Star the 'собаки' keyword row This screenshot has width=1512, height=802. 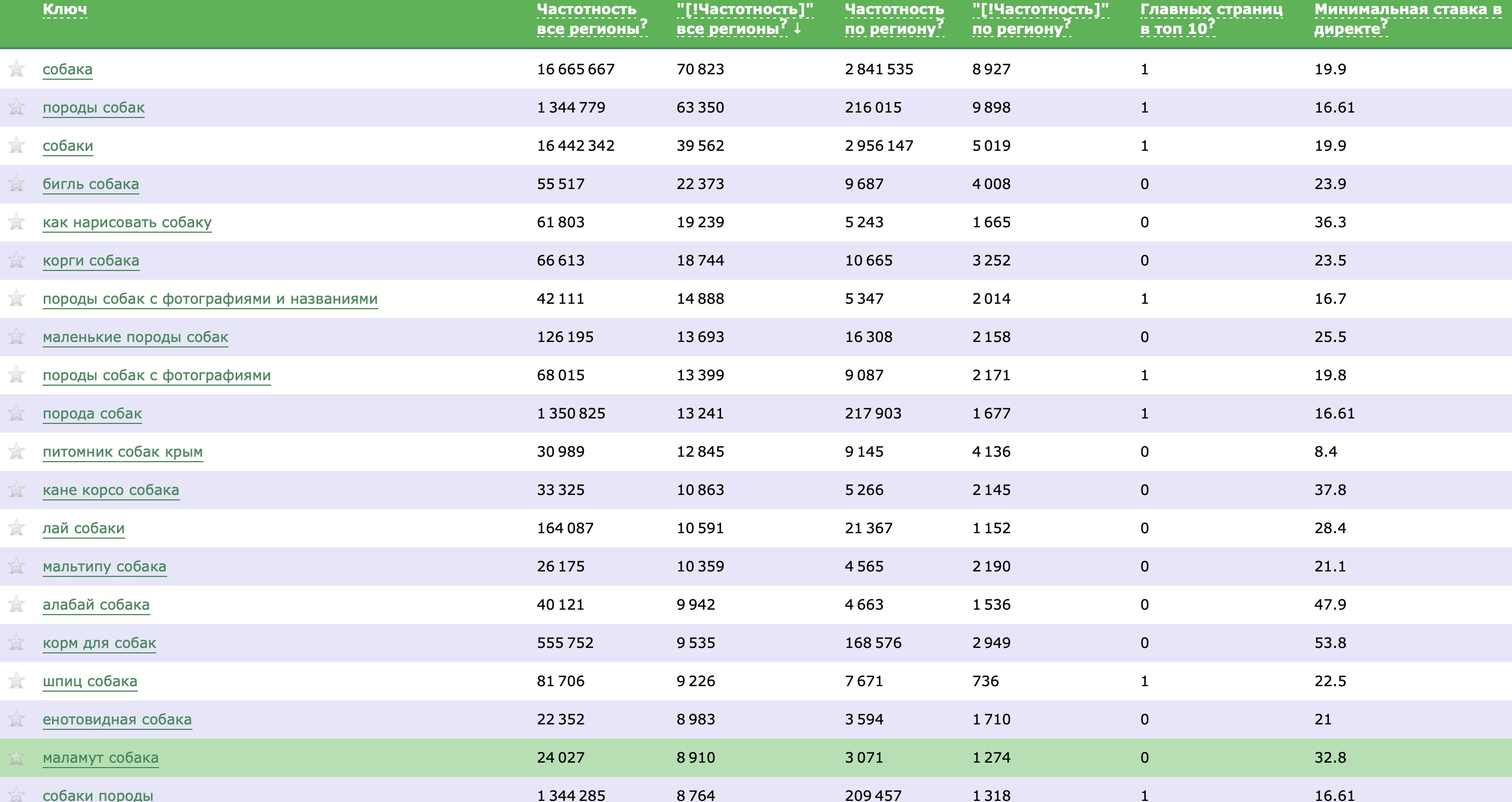pyautogui.click(x=16, y=145)
